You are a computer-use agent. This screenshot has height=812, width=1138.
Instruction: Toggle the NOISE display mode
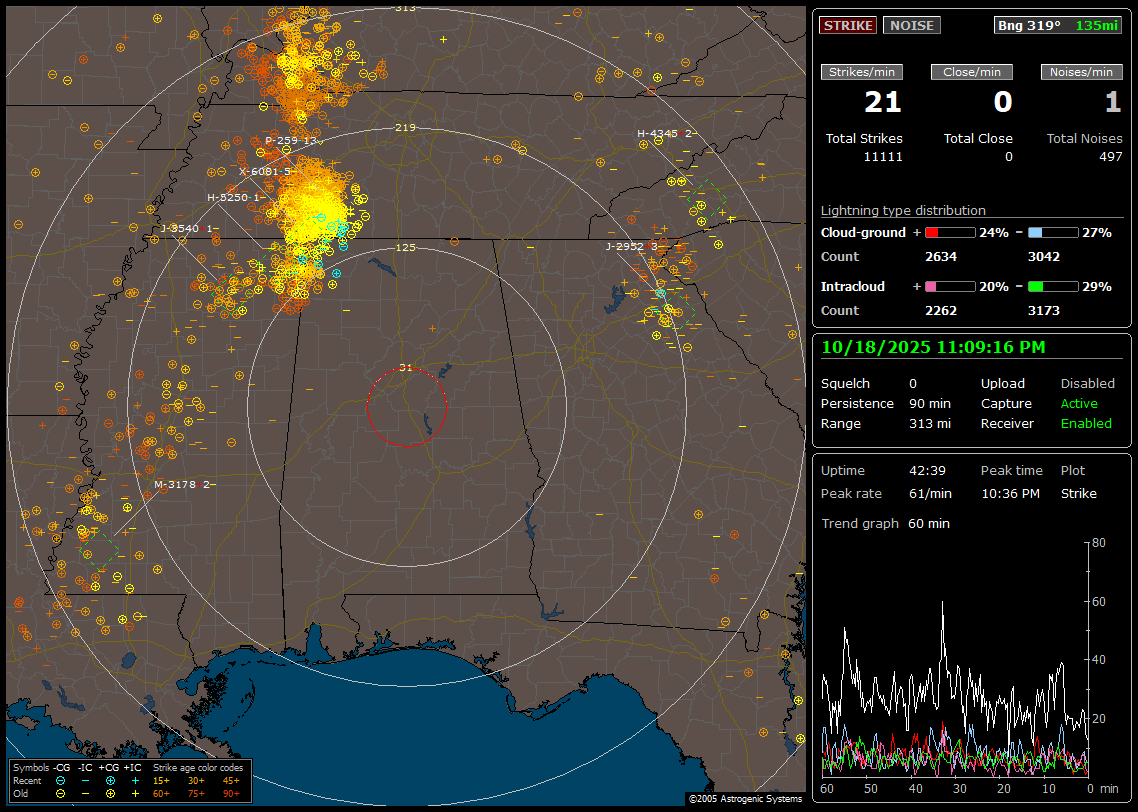911,25
